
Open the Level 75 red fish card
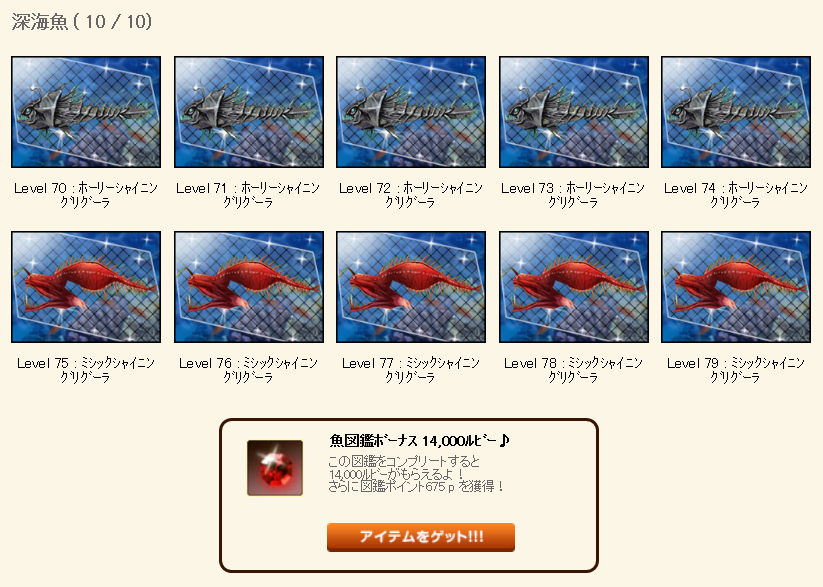(86, 287)
